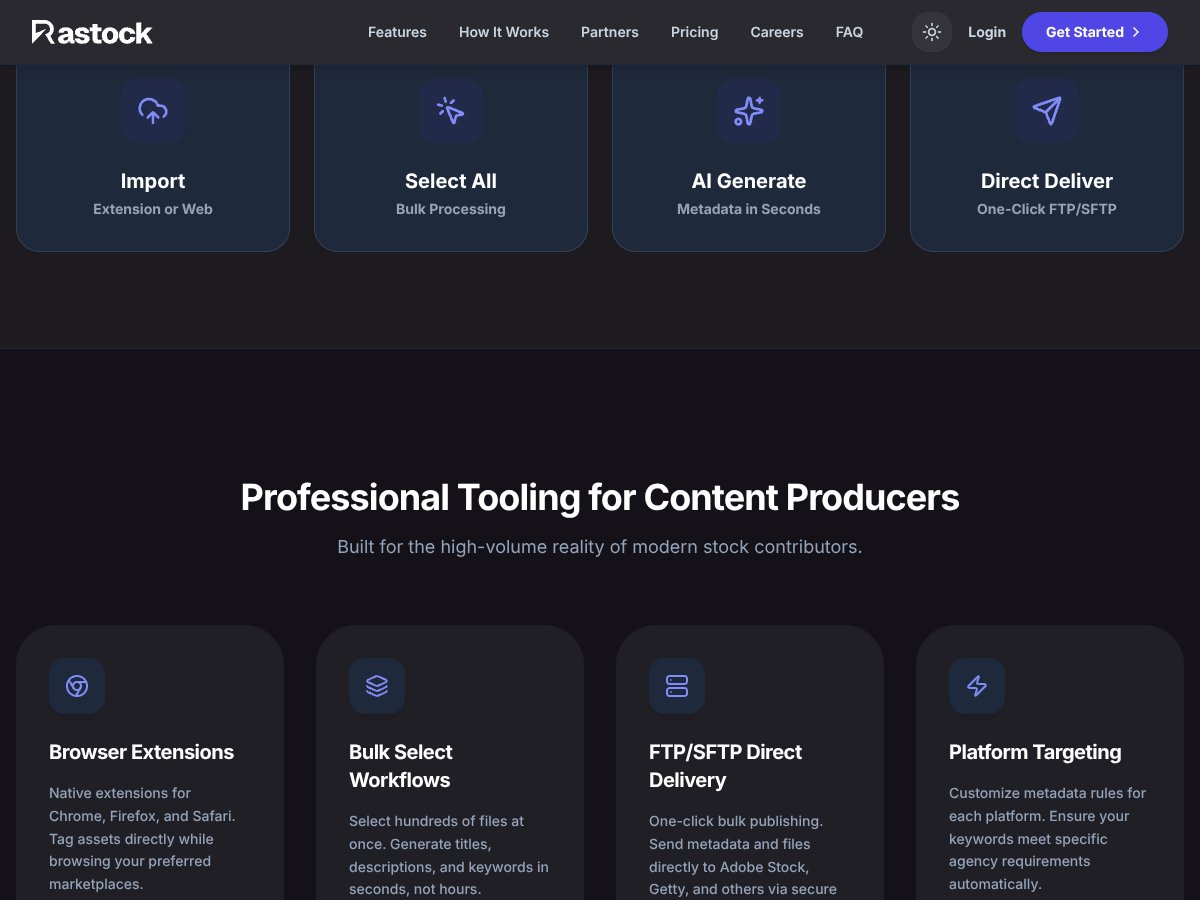The width and height of the screenshot is (1200, 900).
Task: Click the Direct Deliver paper plane icon
Action: 1047,110
